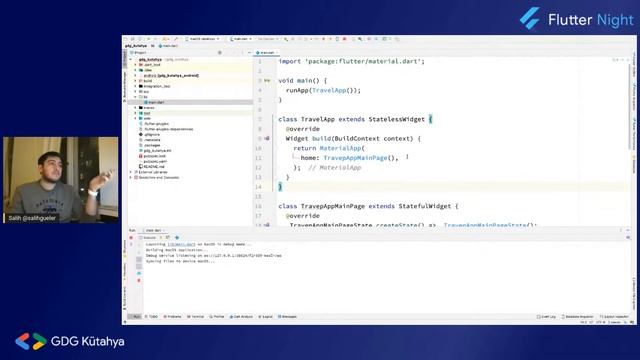
Task: Click MaterialApp in the return statement
Action: (x=340, y=148)
